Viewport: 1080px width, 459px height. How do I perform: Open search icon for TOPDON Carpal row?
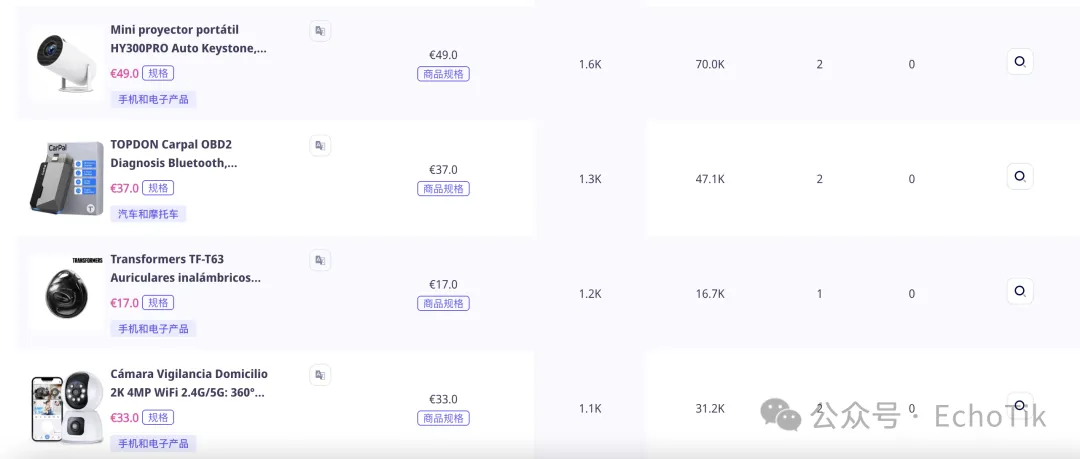tap(1019, 177)
